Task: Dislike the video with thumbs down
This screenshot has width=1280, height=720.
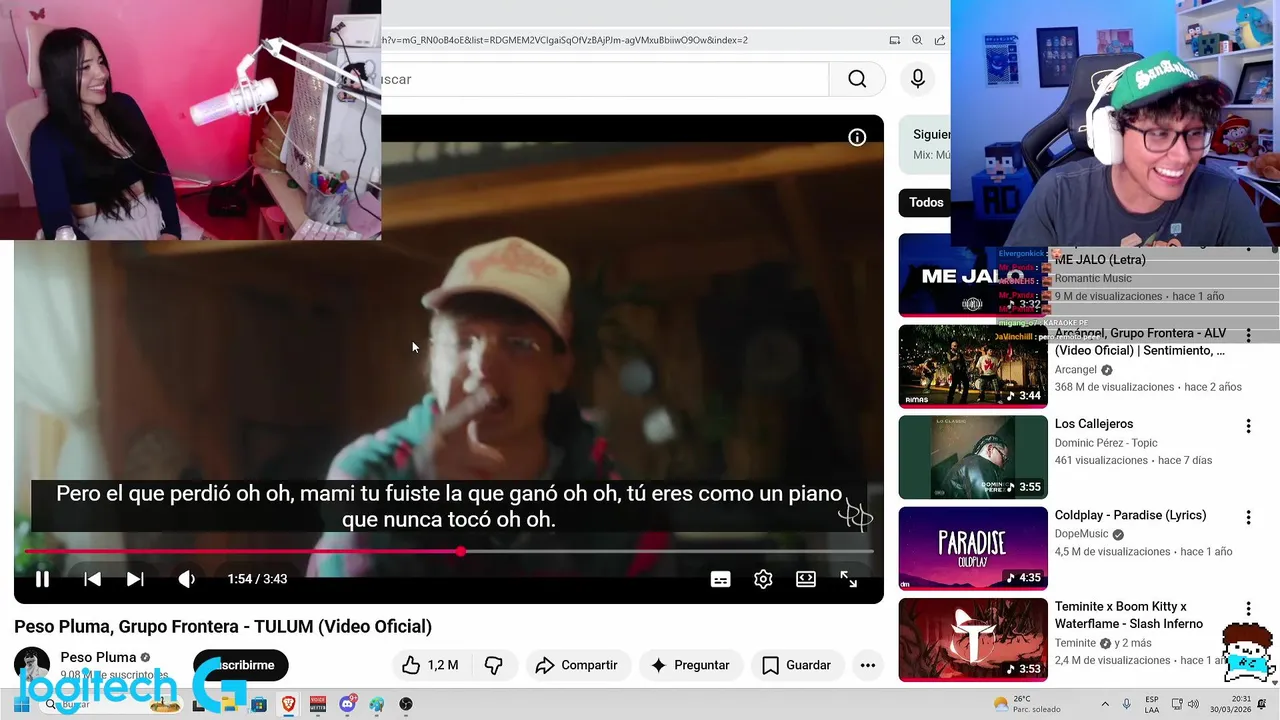Action: pyautogui.click(x=493, y=665)
